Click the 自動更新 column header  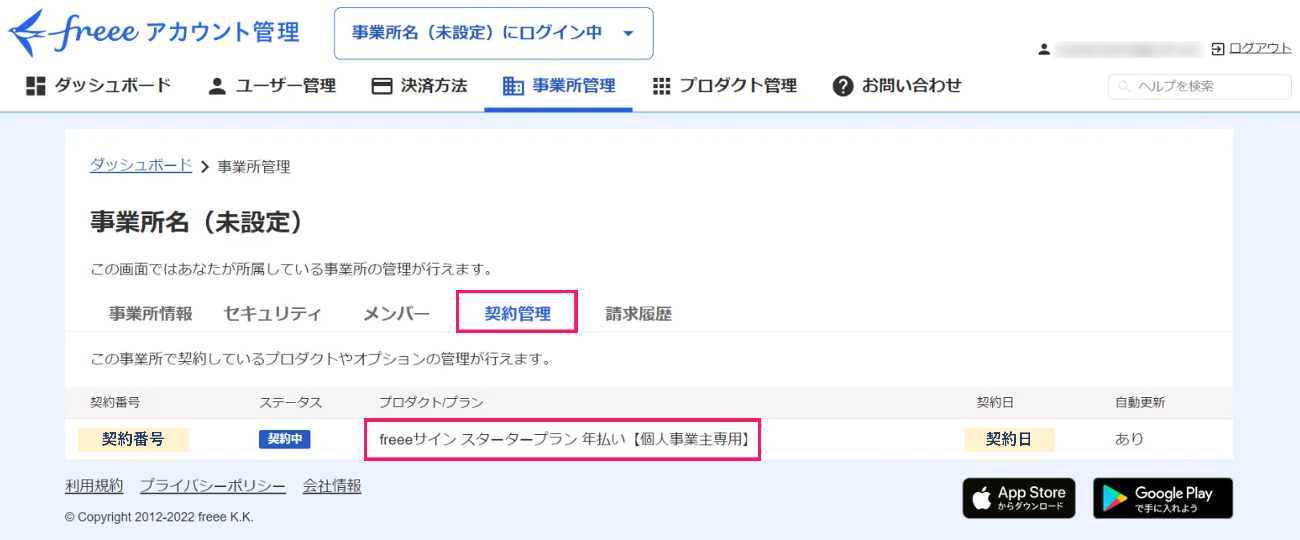(1140, 402)
